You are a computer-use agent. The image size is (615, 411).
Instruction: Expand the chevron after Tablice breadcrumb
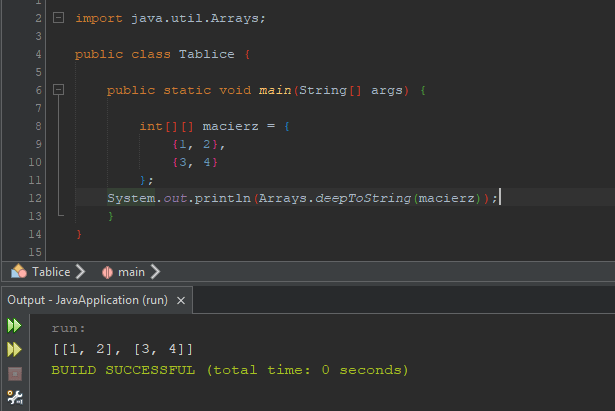click(80, 271)
